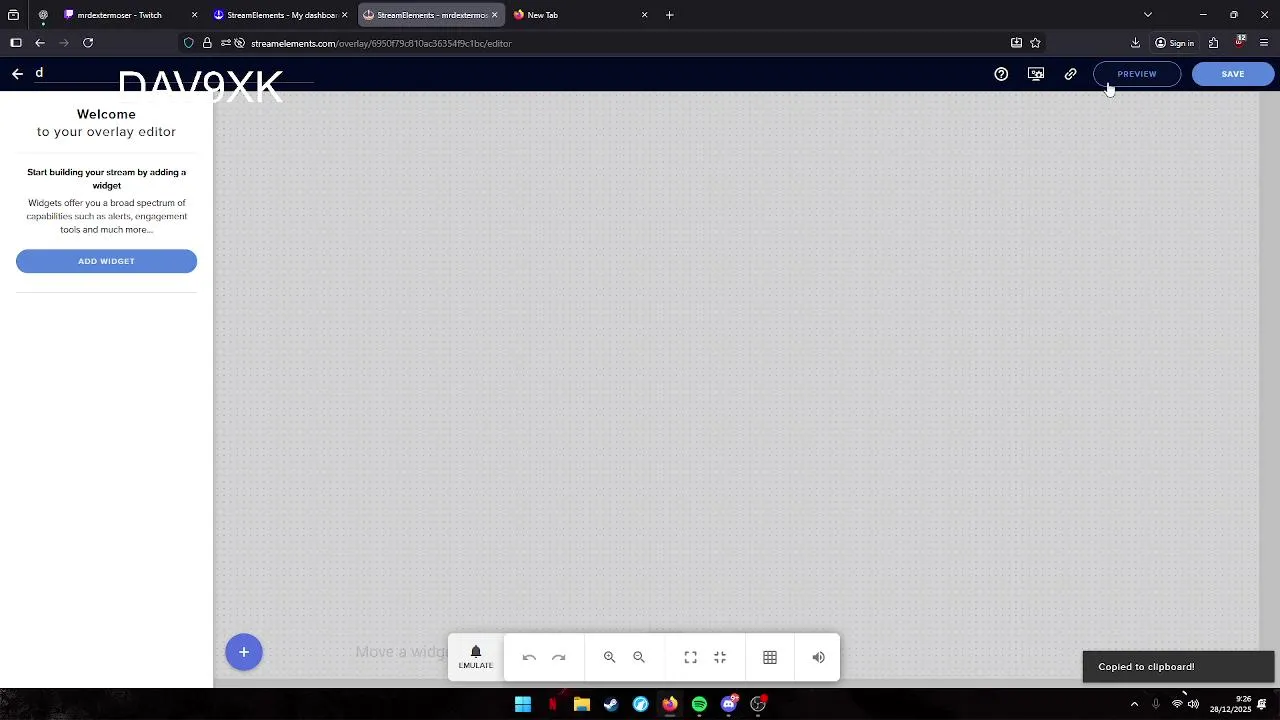Toggle the grid overlay icon

pyautogui.click(x=770, y=657)
